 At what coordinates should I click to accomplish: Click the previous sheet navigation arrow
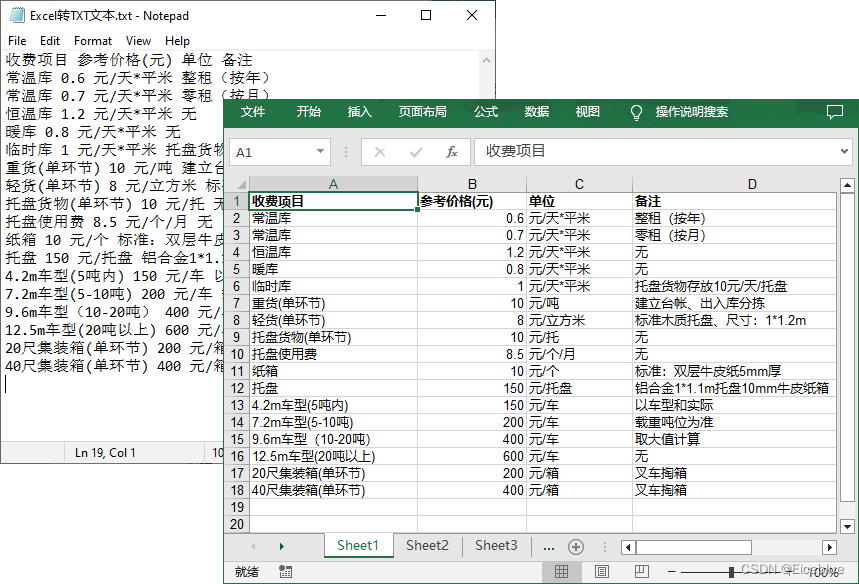(253, 546)
